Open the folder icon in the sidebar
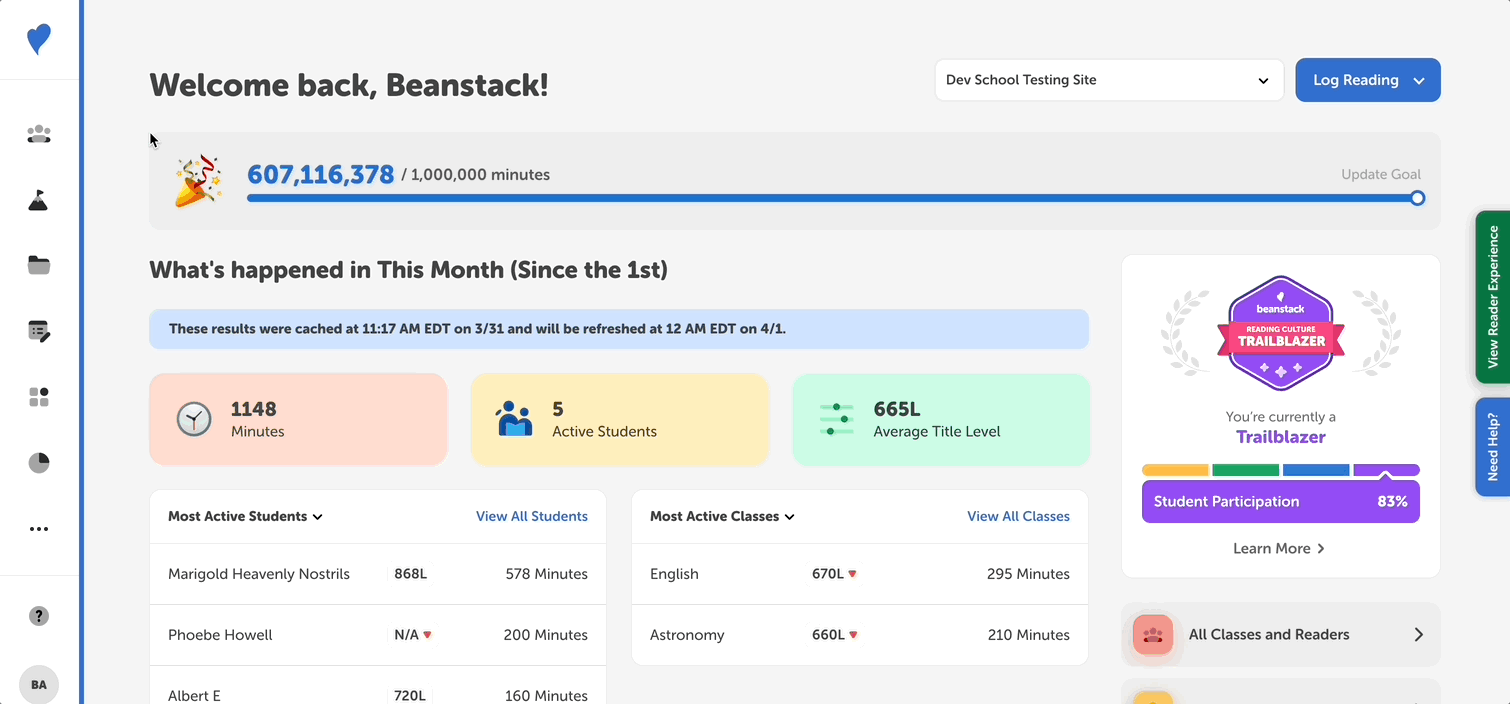The width and height of the screenshot is (1510, 704). coord(39,264)
